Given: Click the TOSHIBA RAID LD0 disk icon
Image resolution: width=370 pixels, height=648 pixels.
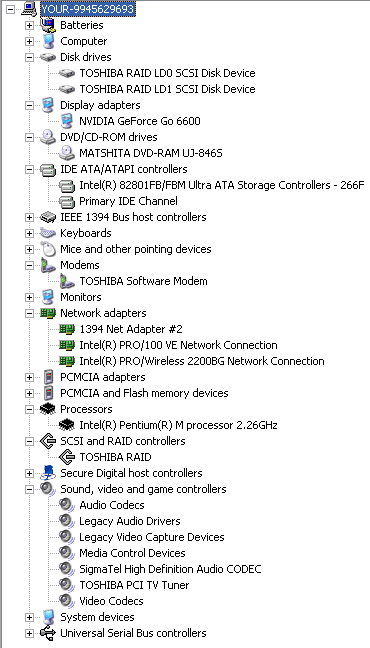Looking at the screenshot, I should pyautogui.click(x=67, y=73).
